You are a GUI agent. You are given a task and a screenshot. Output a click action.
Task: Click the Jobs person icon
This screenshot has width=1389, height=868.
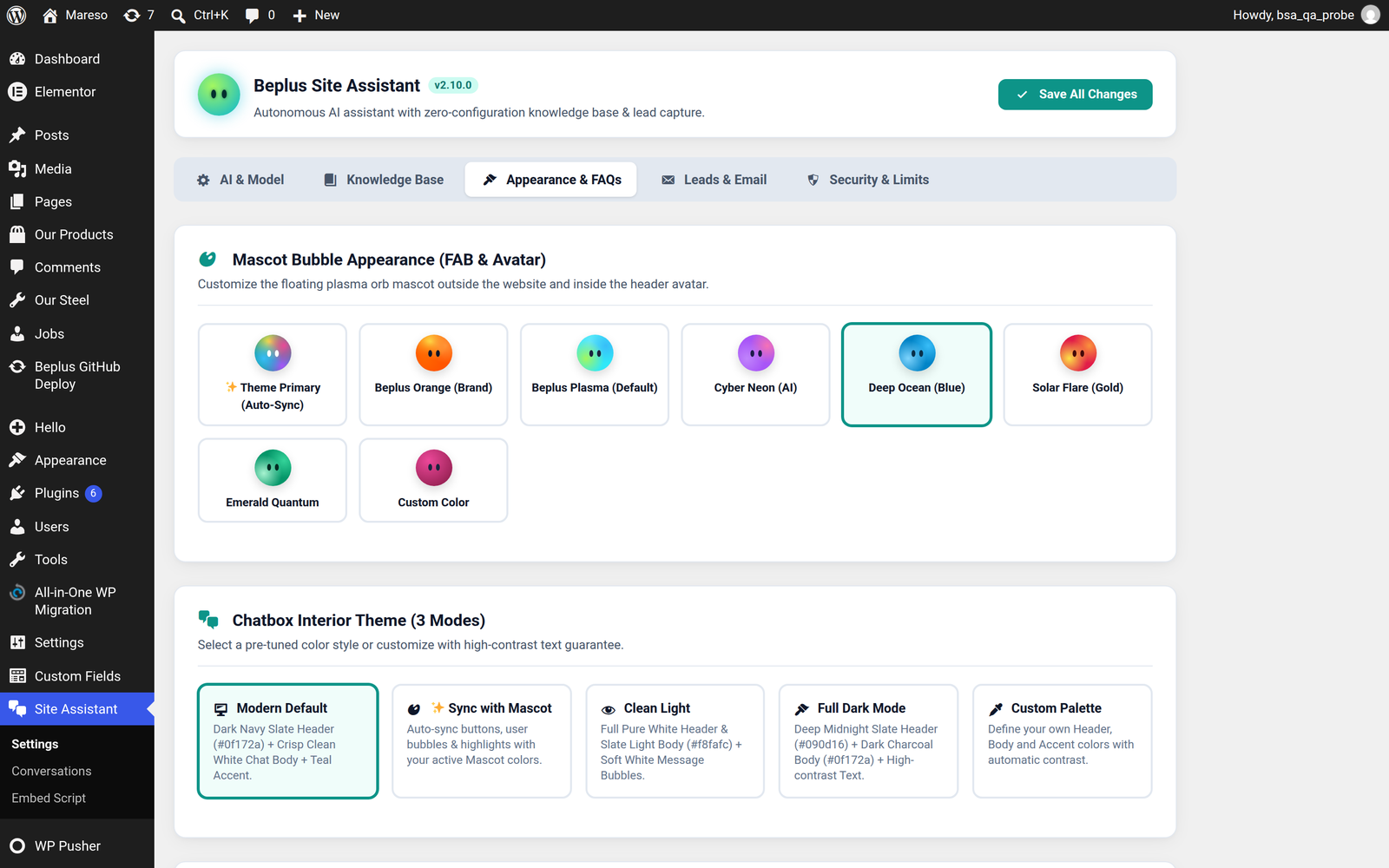(17, 333)
